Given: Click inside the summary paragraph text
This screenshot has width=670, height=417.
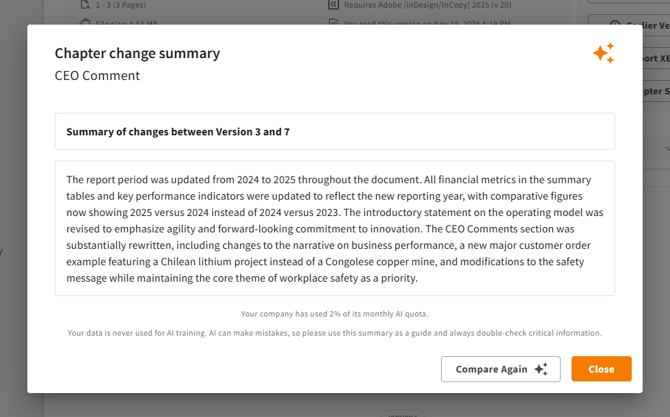Looking at the screenshot, I should tap(334, 228).
